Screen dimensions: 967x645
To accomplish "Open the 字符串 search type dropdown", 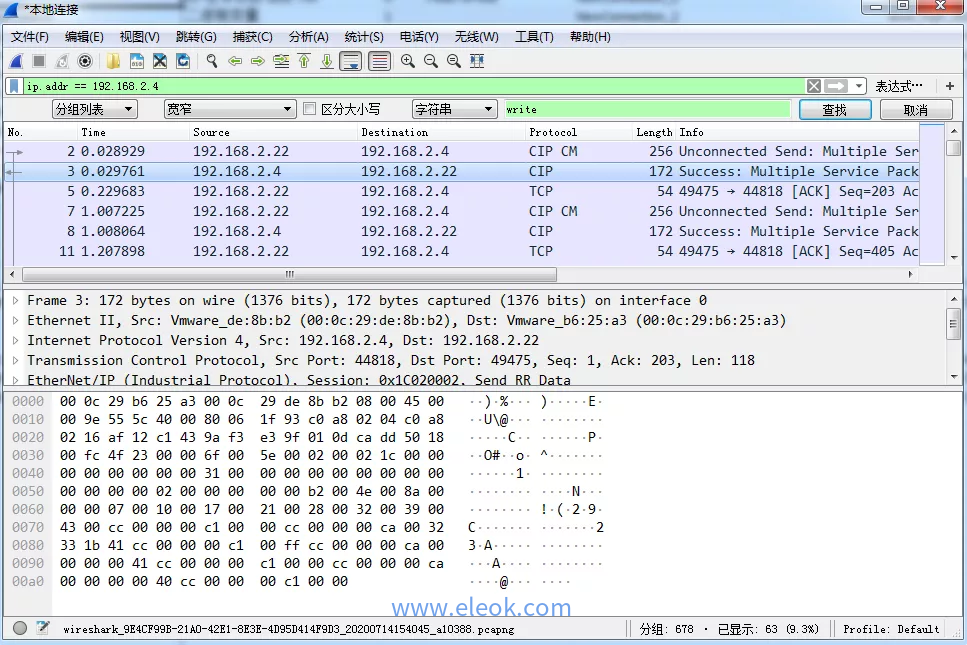I will tap(454, 109).
